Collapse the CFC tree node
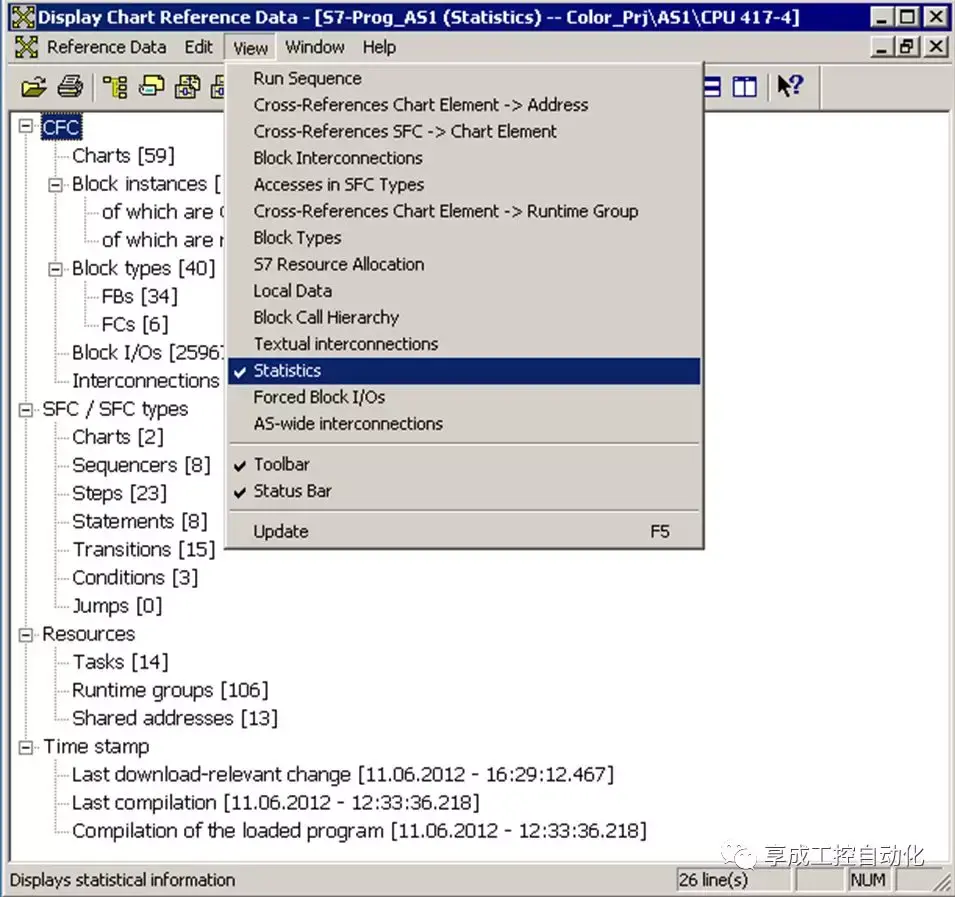Viewport: 955px width, 897px height. point(26,126)
